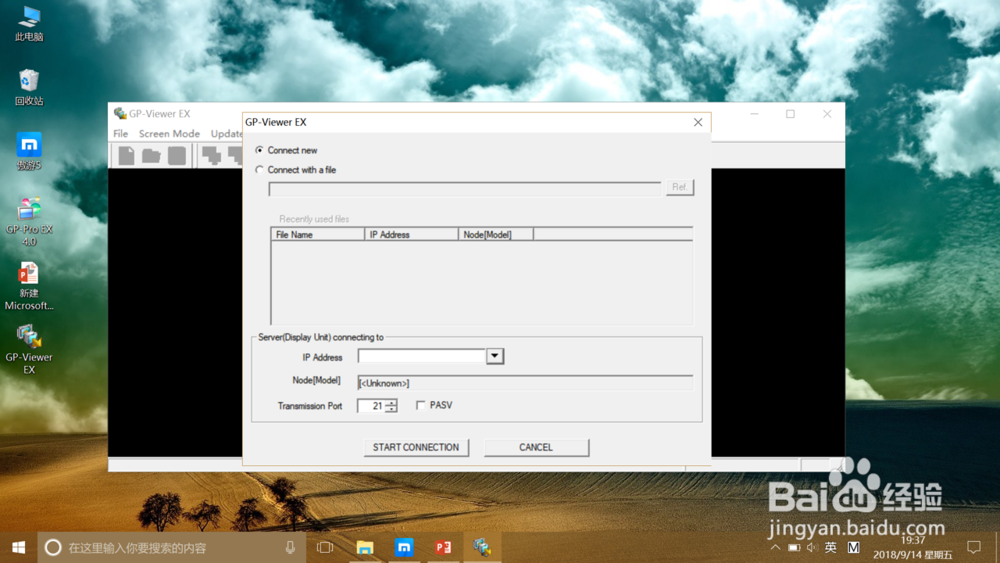The height and width of the screenshot is (563, 1000).
Task: Click the microphone icon in search box
Action: click(x=290, y=547)
